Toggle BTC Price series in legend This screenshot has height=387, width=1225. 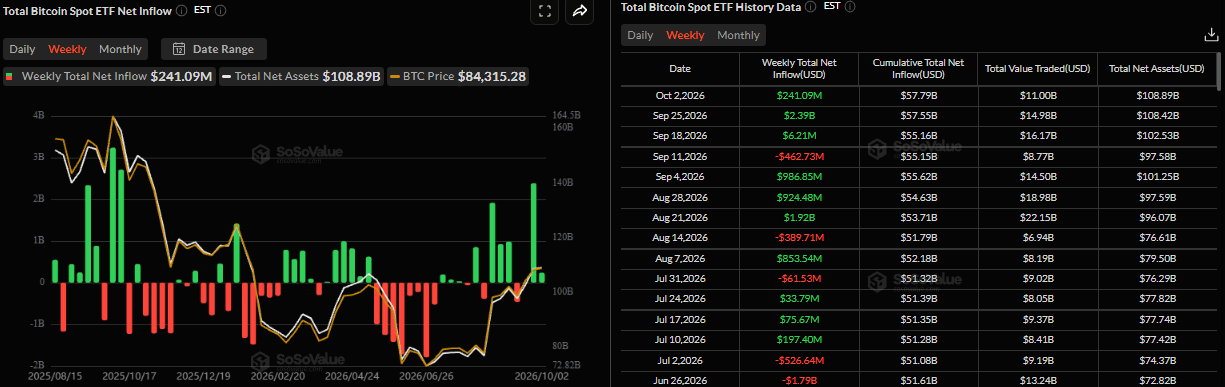[x=458, y=76]
